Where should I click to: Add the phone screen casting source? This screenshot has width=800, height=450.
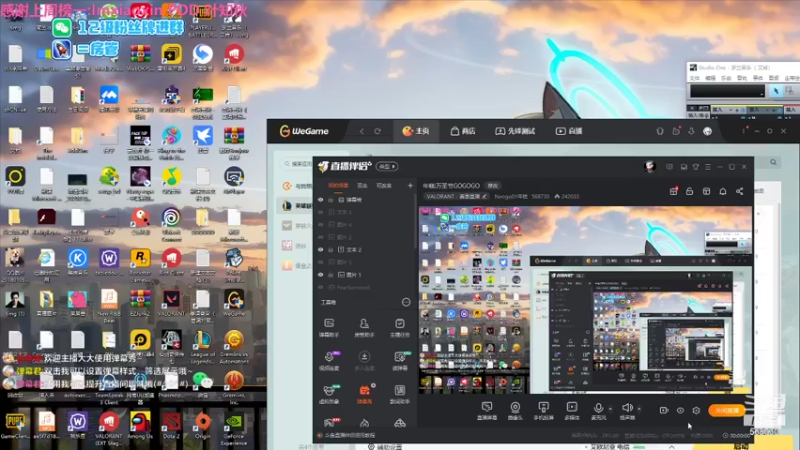click(x=543, y=411)
